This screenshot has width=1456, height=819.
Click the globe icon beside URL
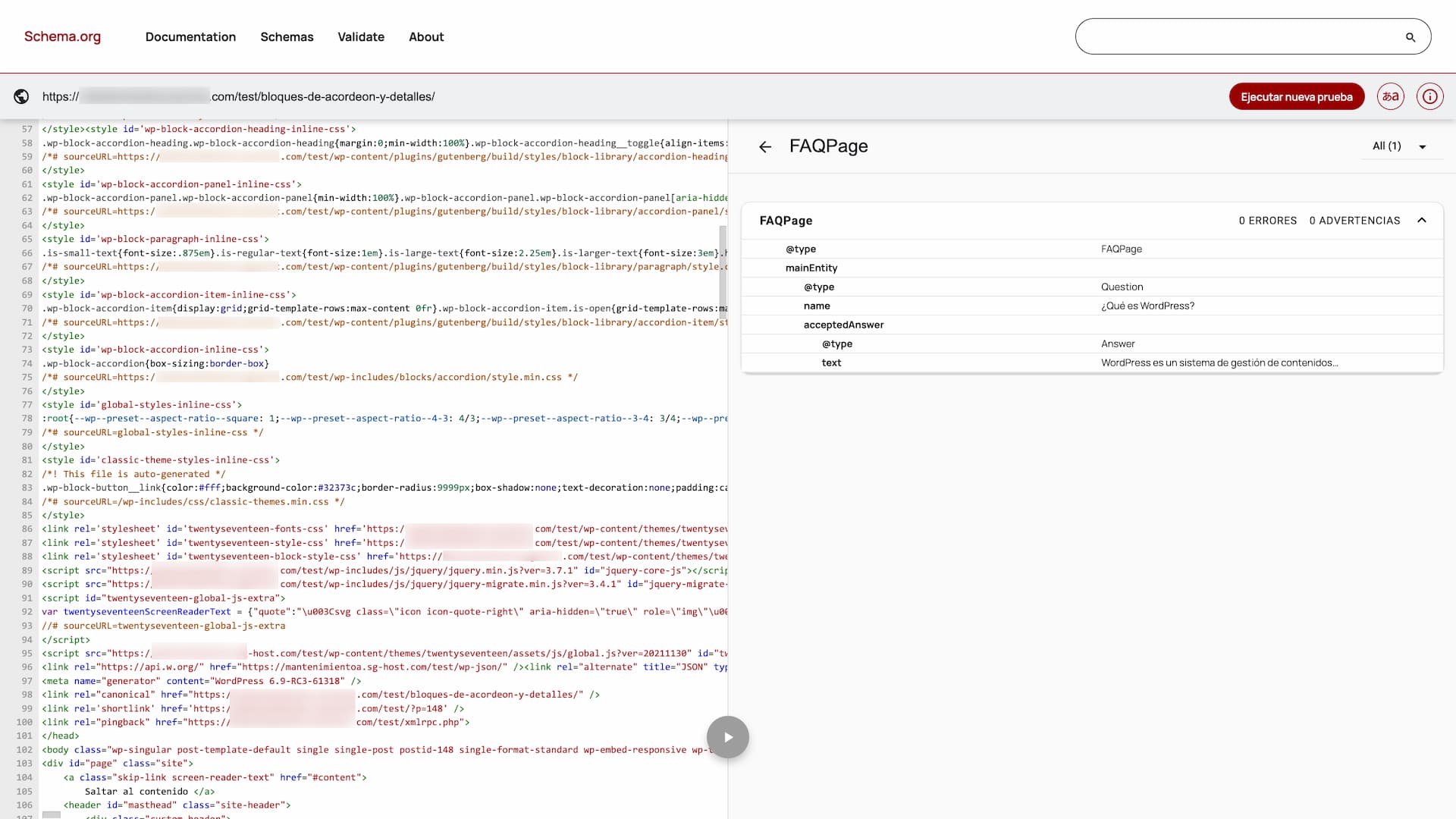click(22, 96)
